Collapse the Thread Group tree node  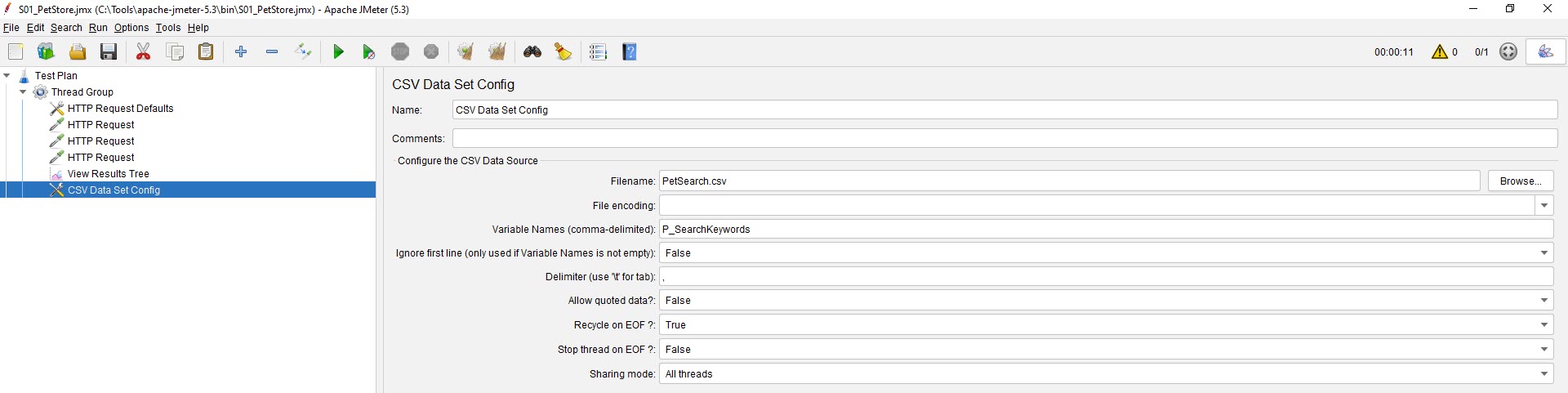[x=23, y=92]
